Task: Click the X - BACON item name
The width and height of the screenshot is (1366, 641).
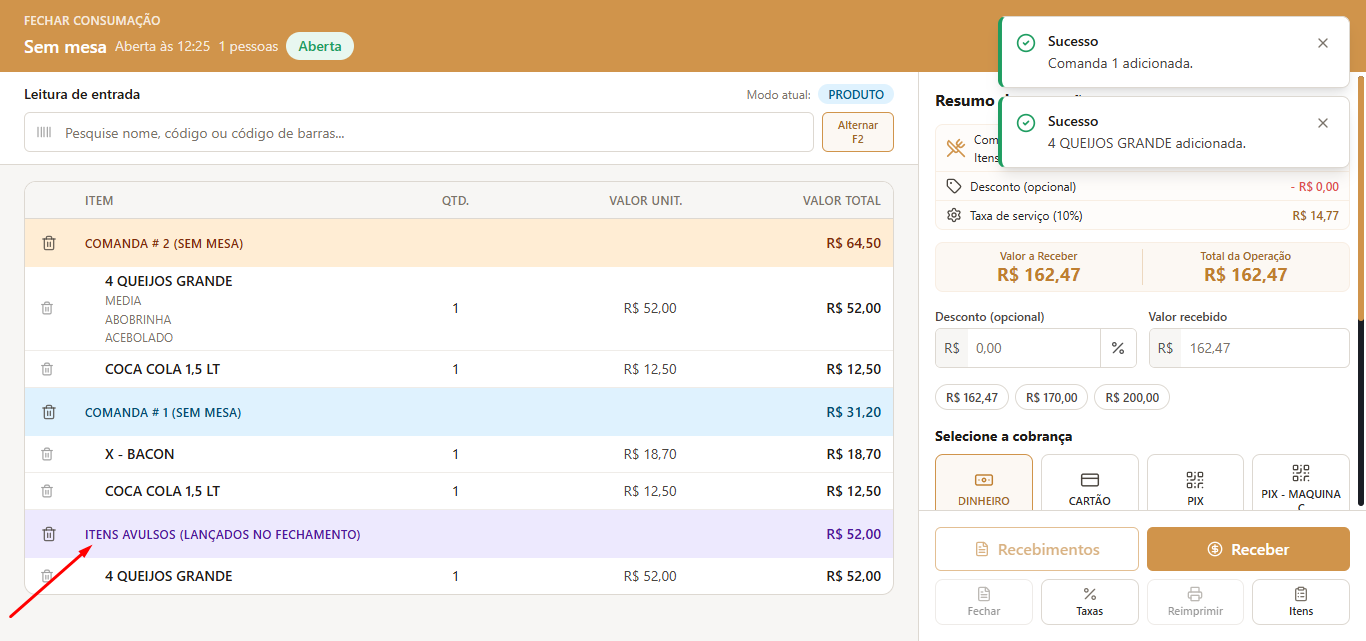Action: point(140,454)
